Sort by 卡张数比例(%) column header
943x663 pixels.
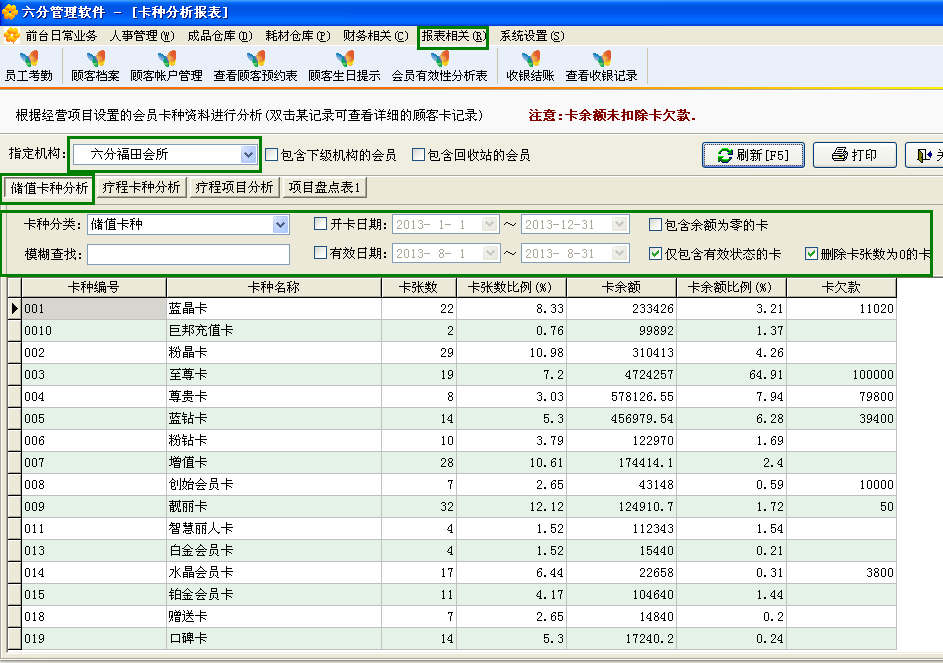tap(511, 288)
